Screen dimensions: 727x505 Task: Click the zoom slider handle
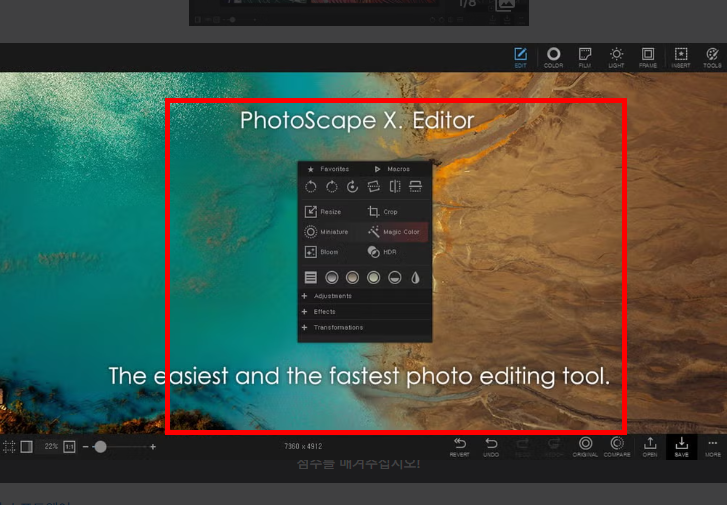click(x=100, y=447)
